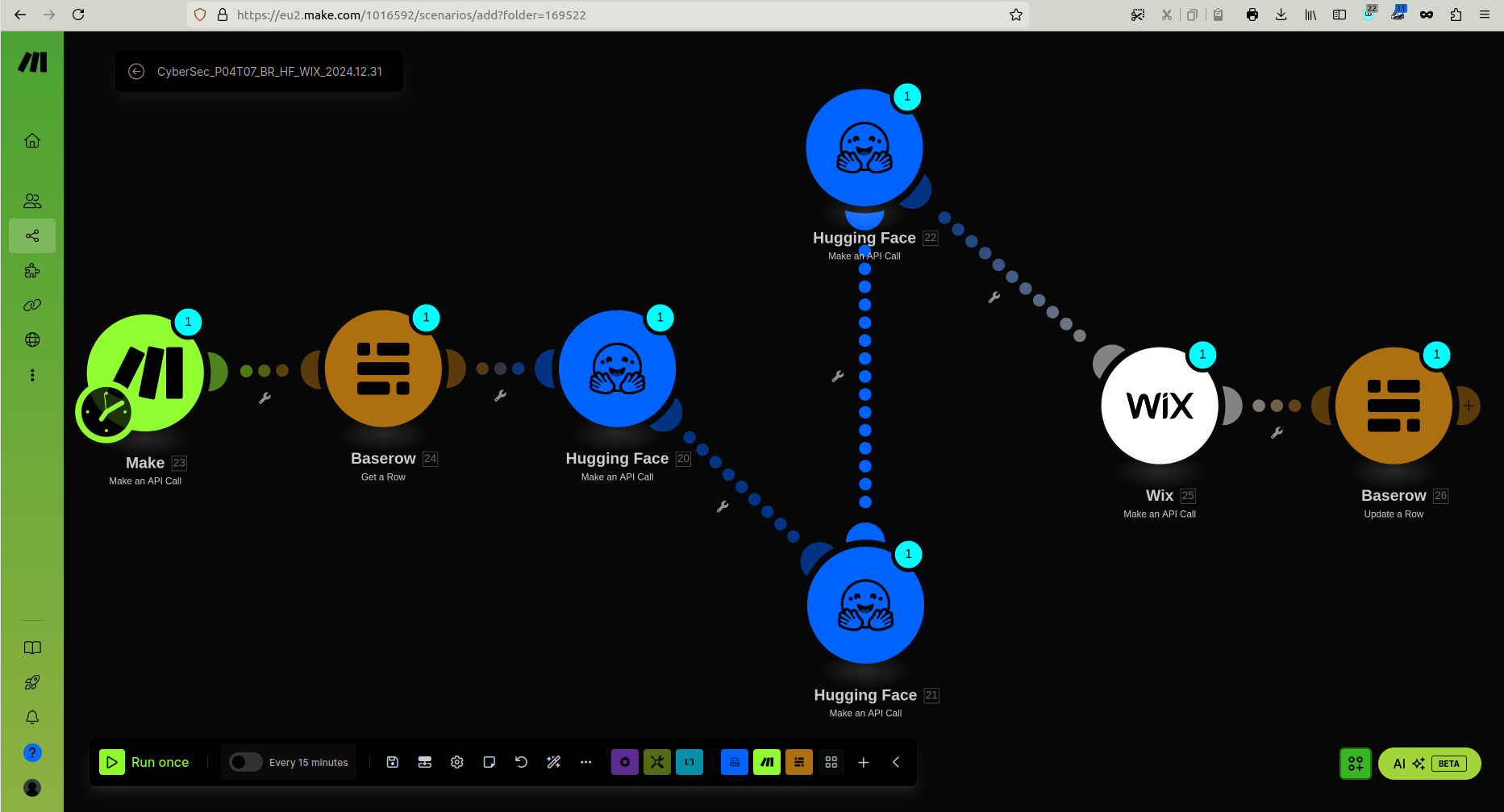
Task: Click the green Make favorite icon
Action: click(767, 762)
